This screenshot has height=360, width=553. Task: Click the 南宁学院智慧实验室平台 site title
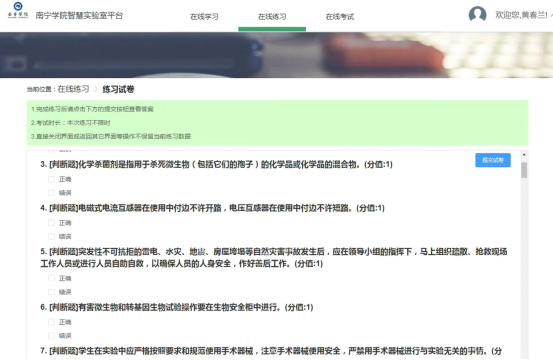point(79,16)
